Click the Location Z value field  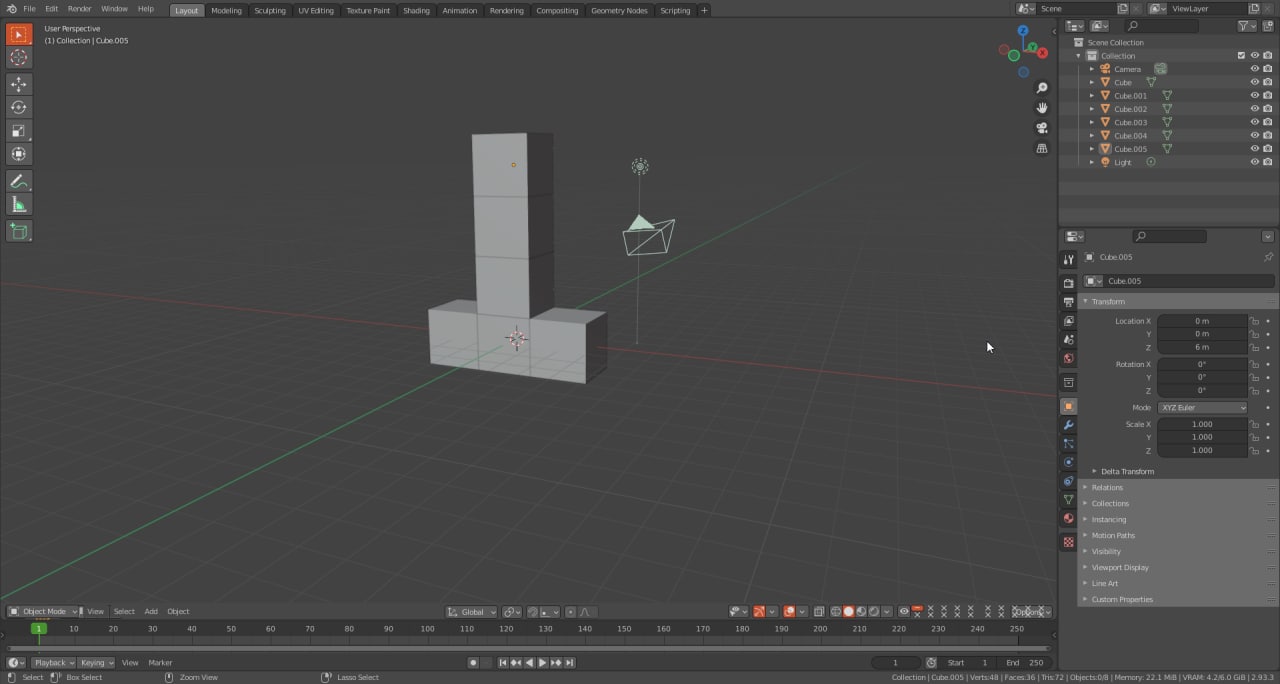pos(1202,347)
